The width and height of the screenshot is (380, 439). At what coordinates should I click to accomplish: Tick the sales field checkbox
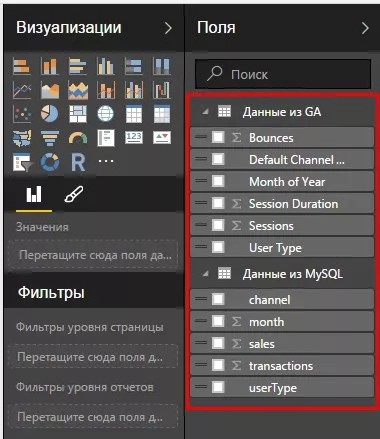[x=218, y=343]
